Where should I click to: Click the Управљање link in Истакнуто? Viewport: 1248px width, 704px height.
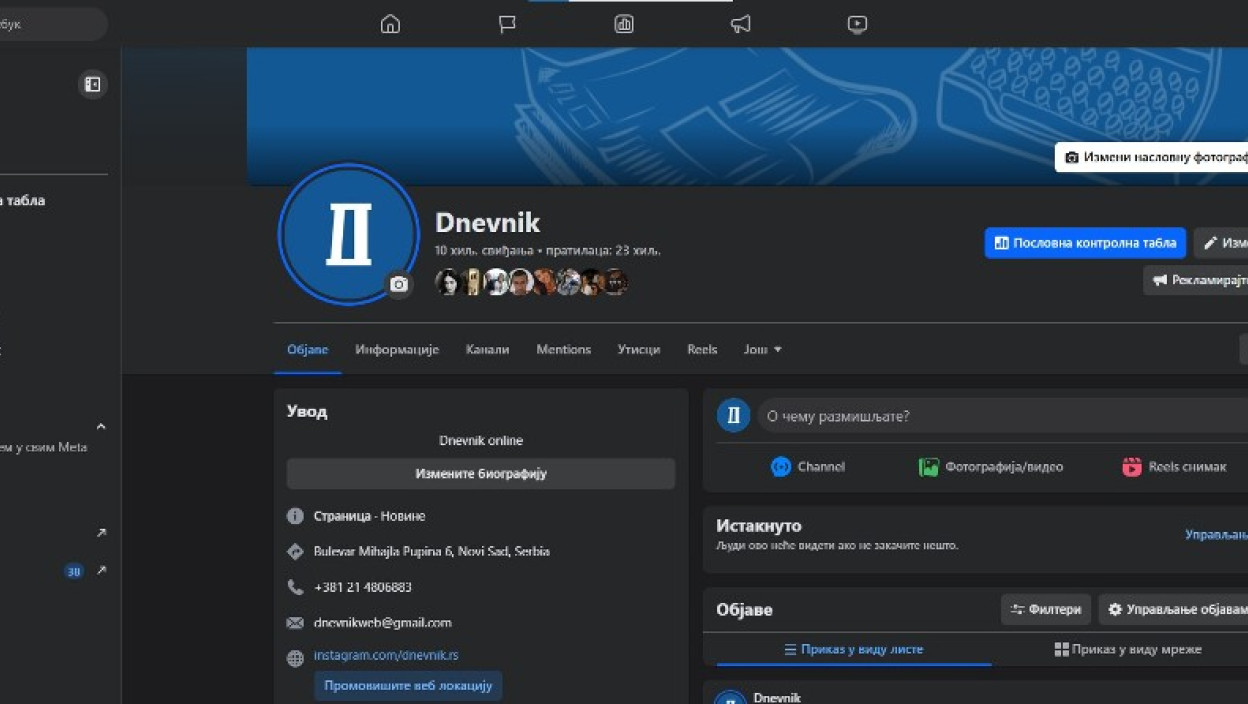1216,535
